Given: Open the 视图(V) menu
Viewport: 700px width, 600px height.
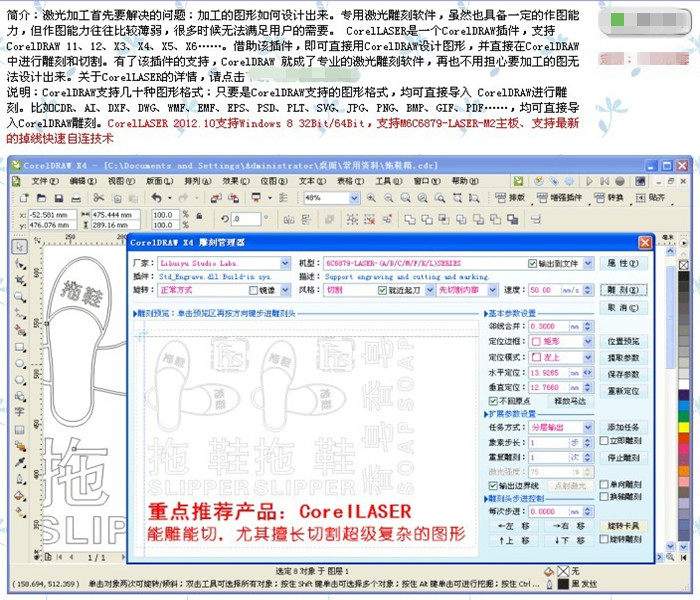Looking at the screenshot, I should [x=121, y=181].
